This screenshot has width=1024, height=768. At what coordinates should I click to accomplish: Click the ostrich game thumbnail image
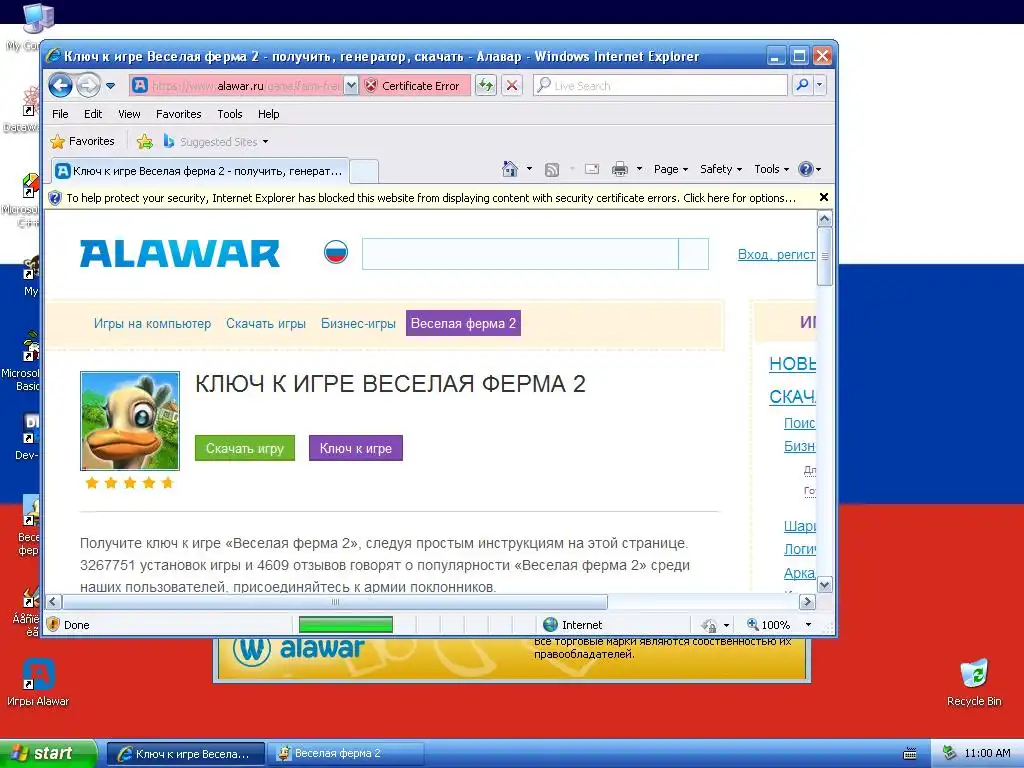click(130, 421)
